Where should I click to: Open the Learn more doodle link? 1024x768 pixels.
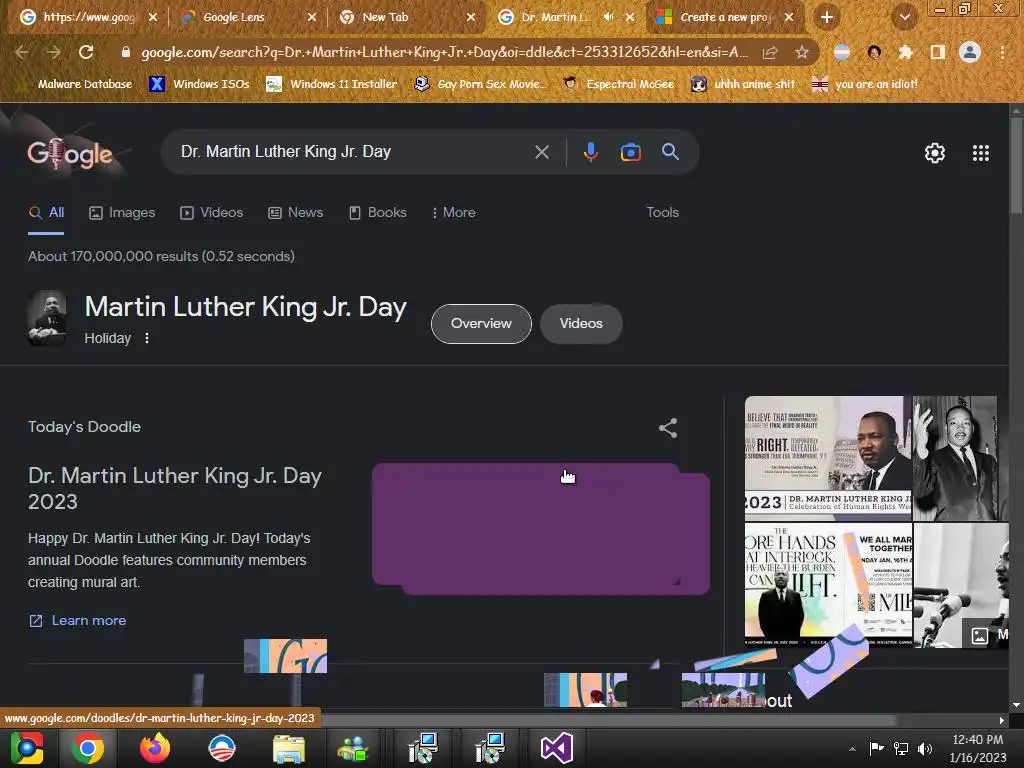(x=78, y=620)
